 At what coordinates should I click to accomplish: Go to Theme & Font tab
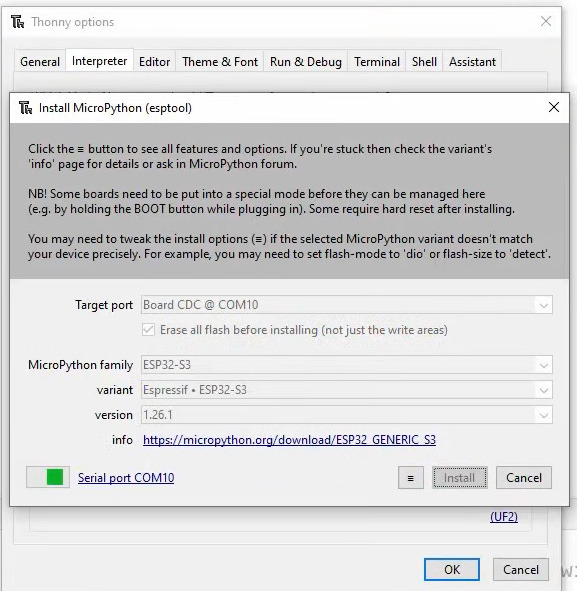pos(220,61)
